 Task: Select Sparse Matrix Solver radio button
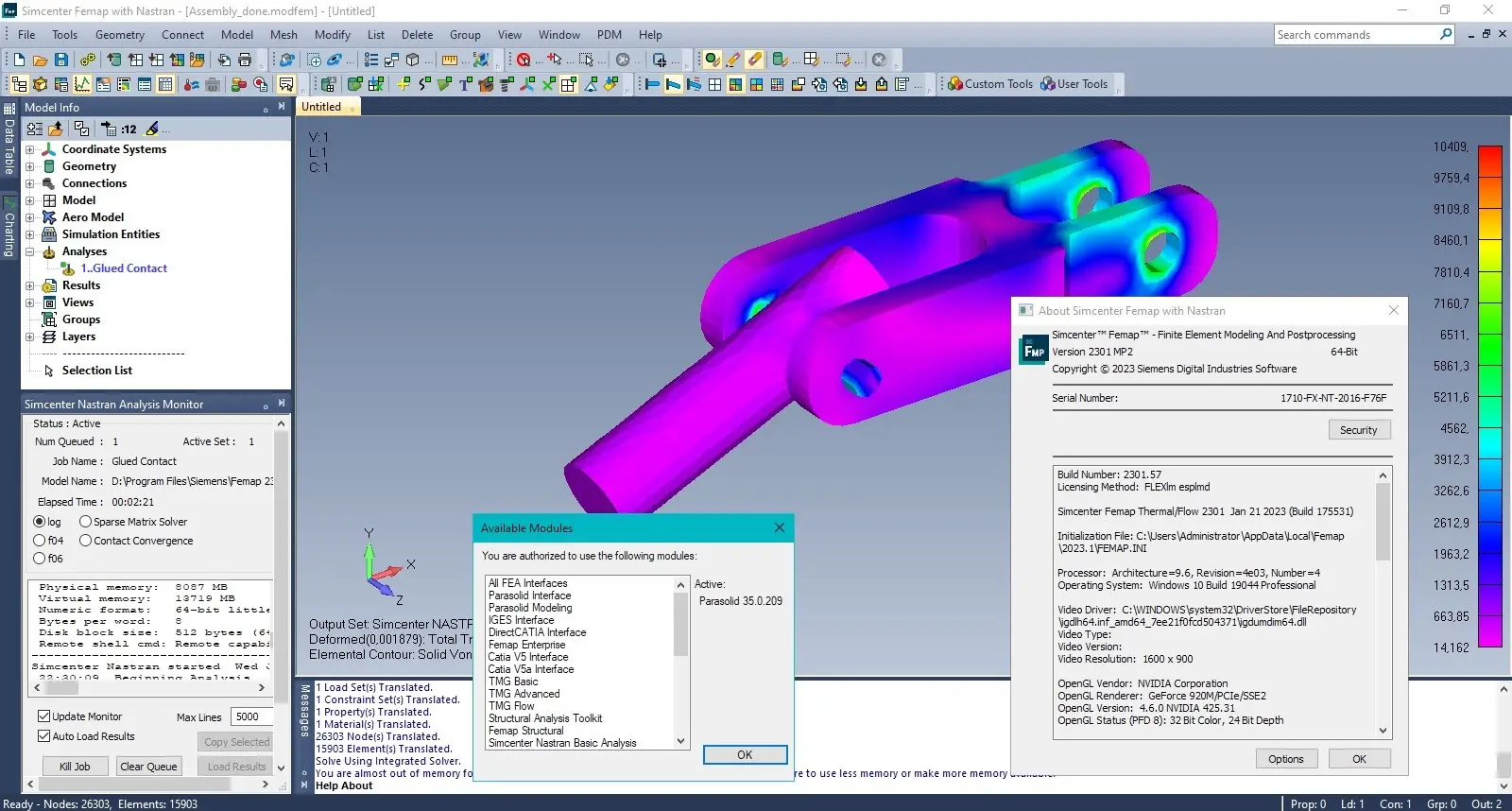click(x=85, y=522)
